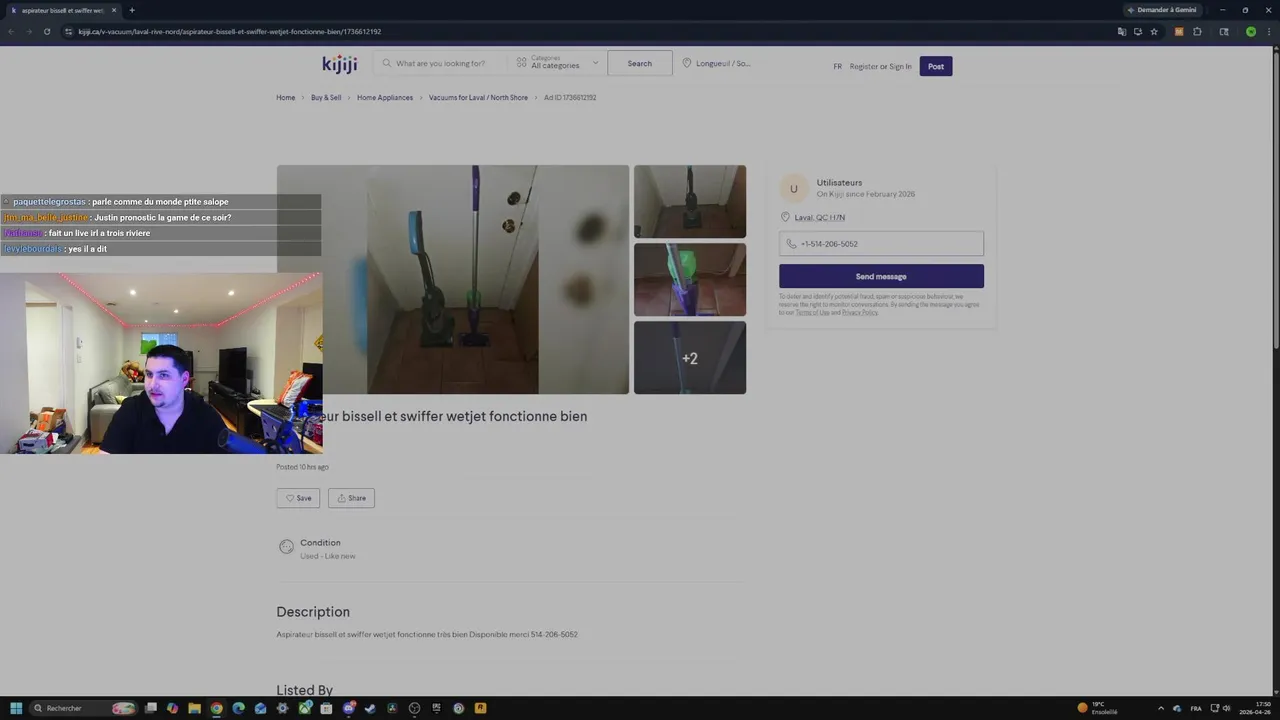This screenshot has height=720, width=1280.
Task: Show hidden system tray icons
Action: 1161,708
